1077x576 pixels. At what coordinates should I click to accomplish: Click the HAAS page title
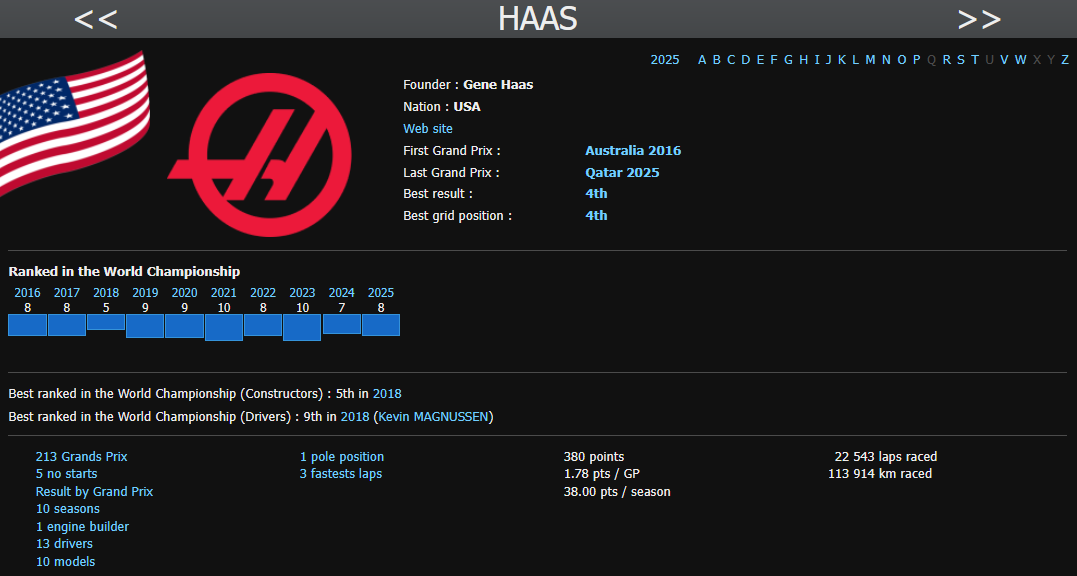tap(537, 19)
